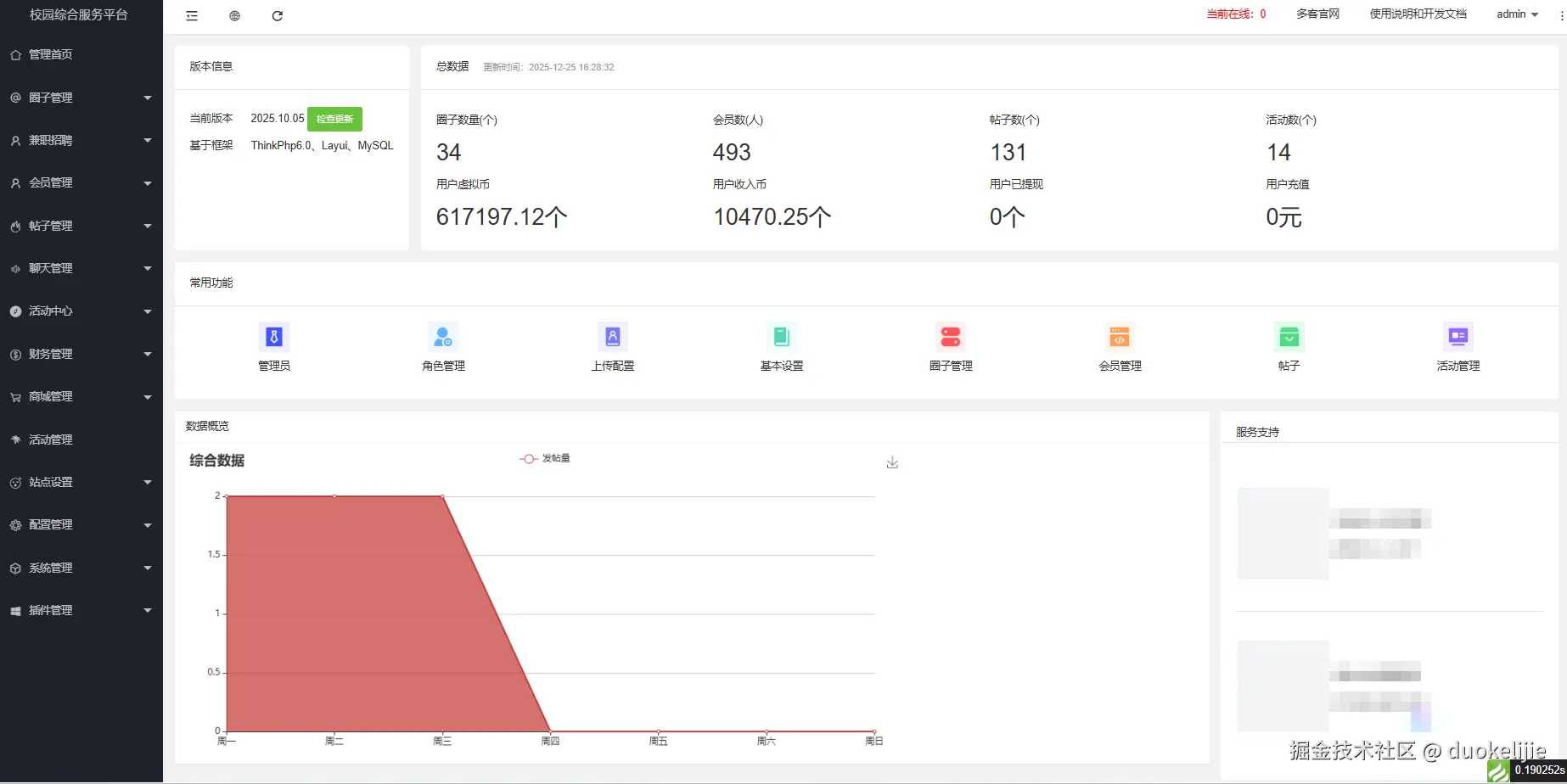Open the 基本设置 shortcut icon
The height and width of the screenshot is (784, 1567).
click(782, 337)
